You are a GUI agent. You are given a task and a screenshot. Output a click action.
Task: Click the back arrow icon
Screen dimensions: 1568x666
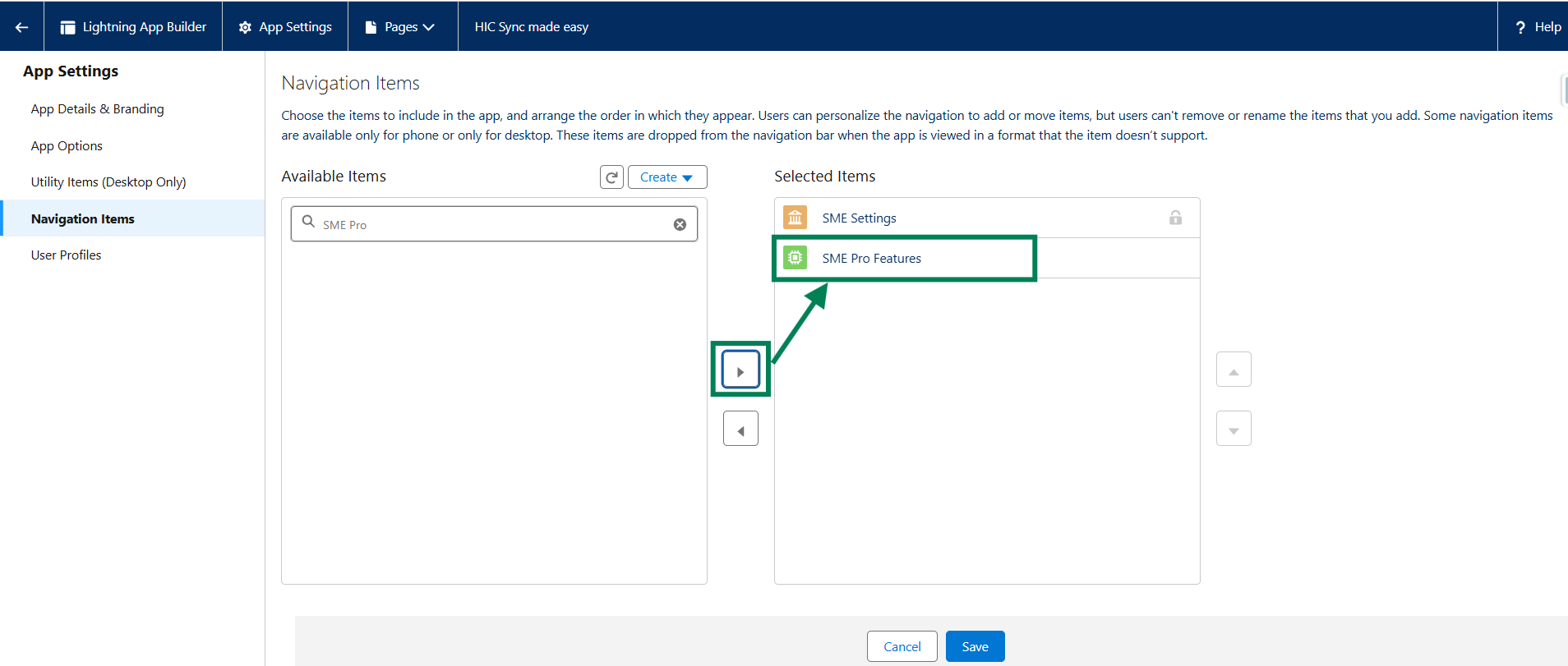point(22,27)
